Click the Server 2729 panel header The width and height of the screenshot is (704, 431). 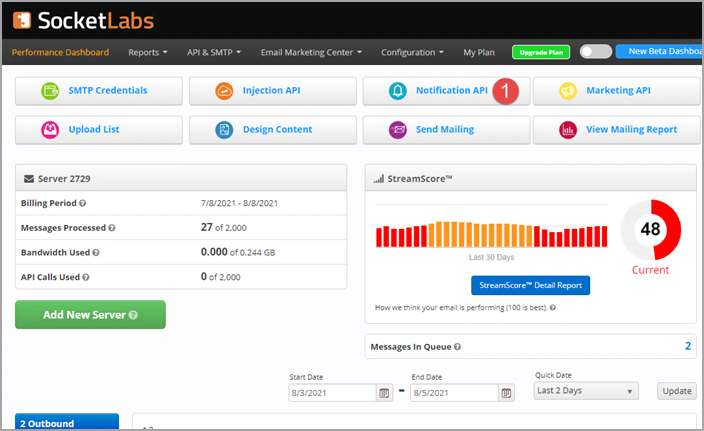(x=181, y=178)
